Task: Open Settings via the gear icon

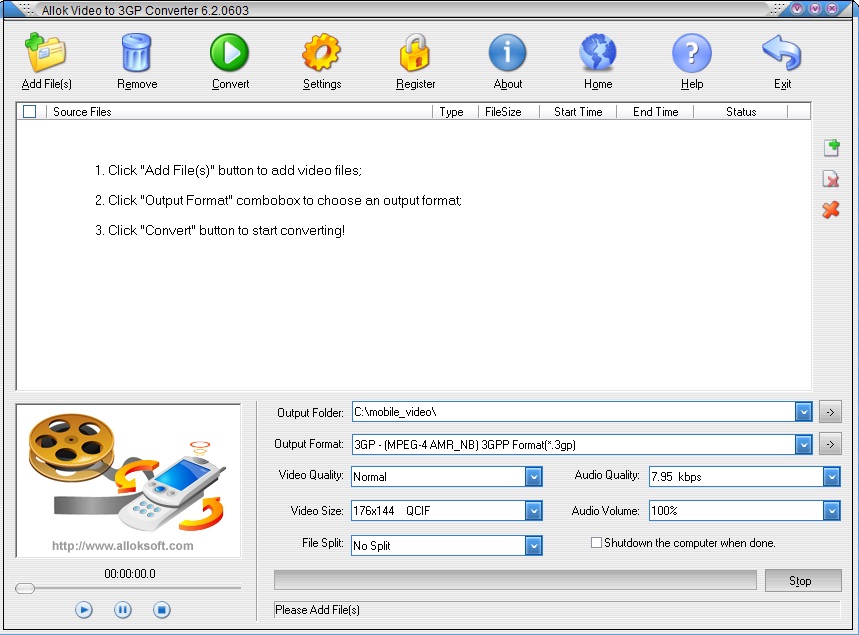Action: point(322,53)
